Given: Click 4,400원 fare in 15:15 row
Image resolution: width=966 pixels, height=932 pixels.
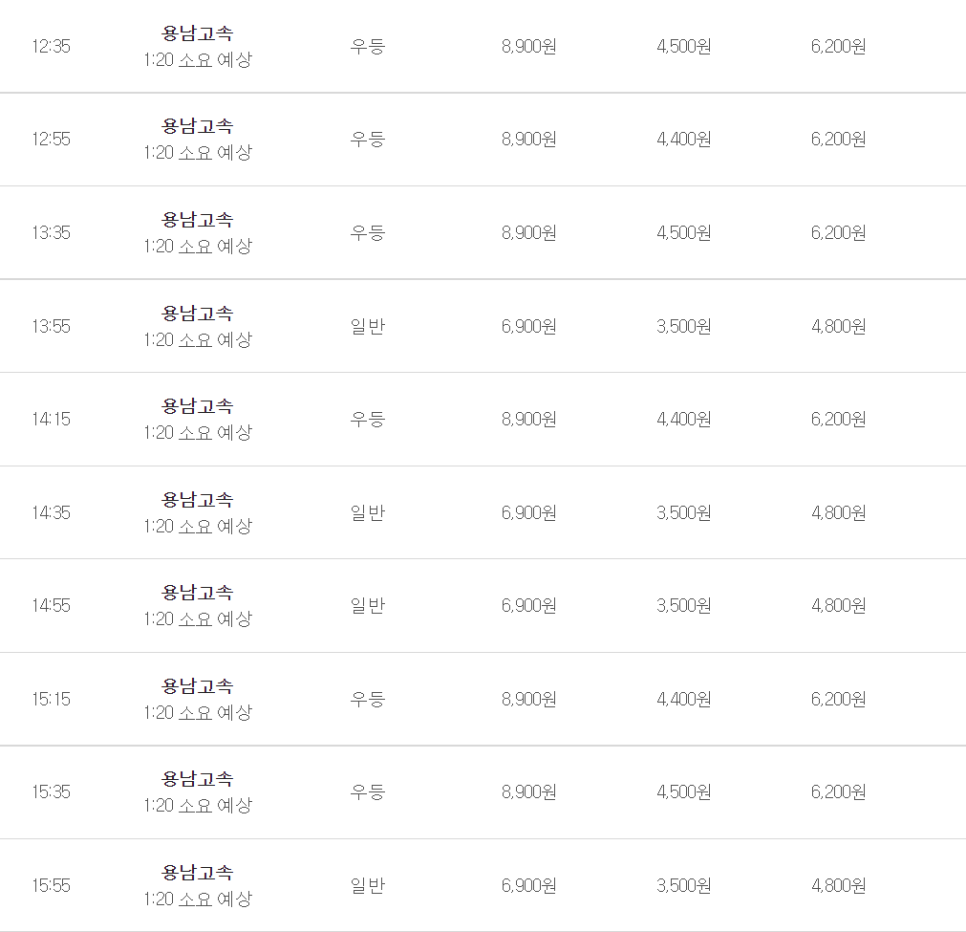Looking at the screenshot, I should pos(684,699).
